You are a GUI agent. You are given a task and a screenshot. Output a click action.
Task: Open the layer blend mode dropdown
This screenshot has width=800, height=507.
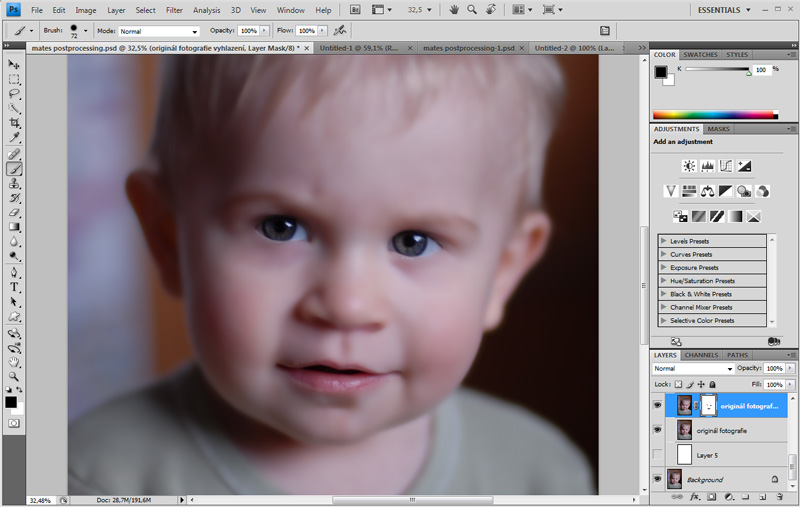[693, 369]
